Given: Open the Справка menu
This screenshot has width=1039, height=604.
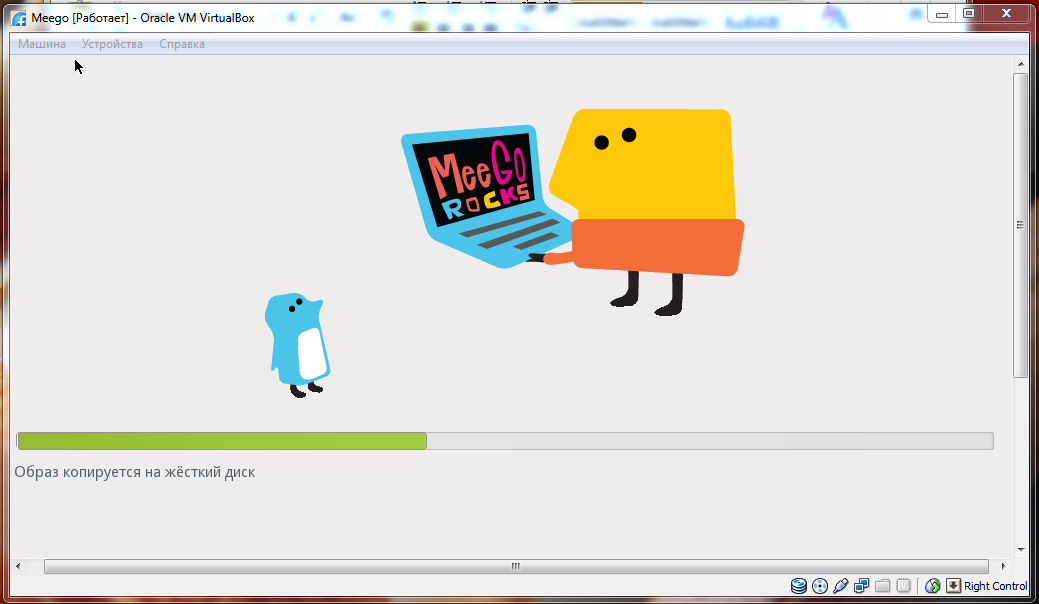Looking at the screenshot, I should [x=182, y=44].
